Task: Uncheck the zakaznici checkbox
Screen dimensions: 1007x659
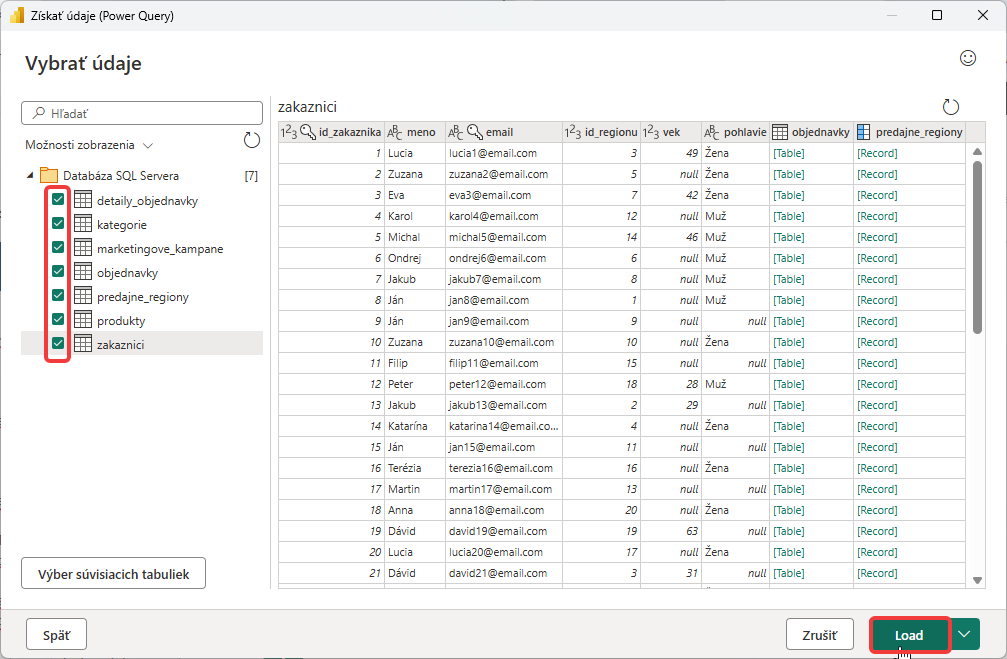Action: coord(58,343)
